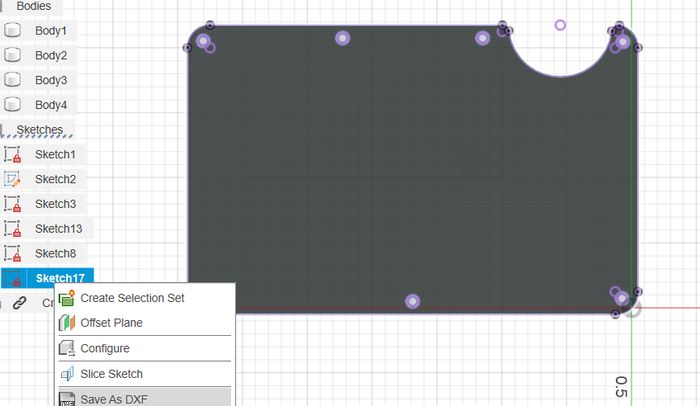Click the highlighted Sketch17 item
Viewport: 700px width, 406px height.
pos(60,279)
